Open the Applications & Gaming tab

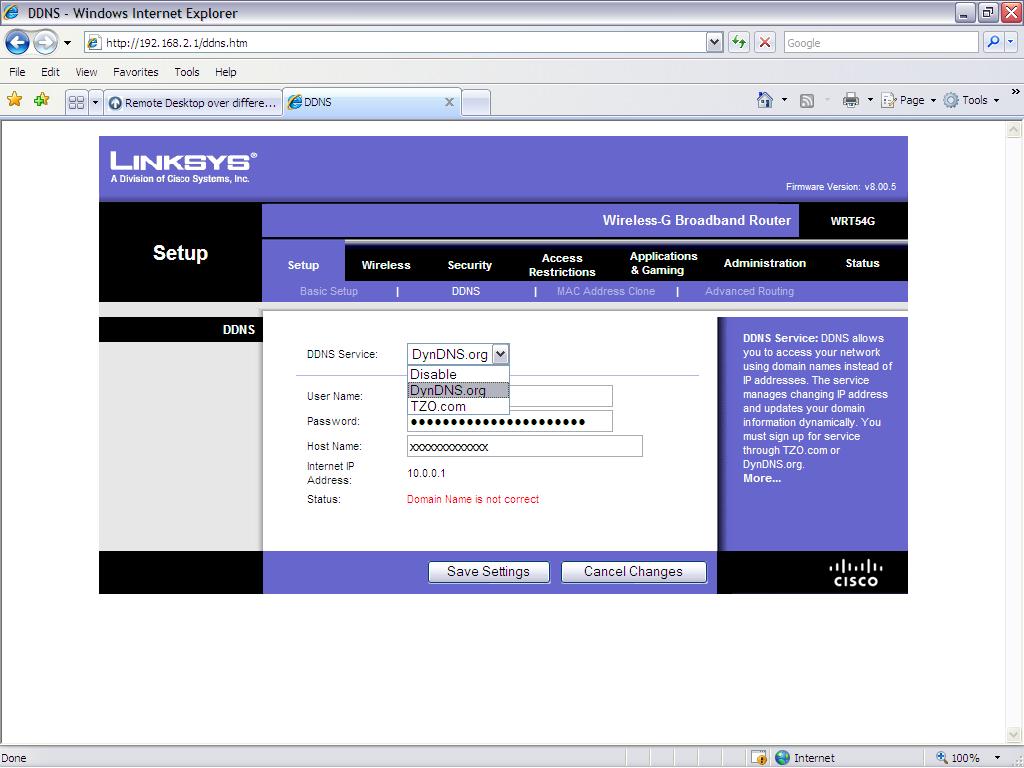(x=664, y=263)
